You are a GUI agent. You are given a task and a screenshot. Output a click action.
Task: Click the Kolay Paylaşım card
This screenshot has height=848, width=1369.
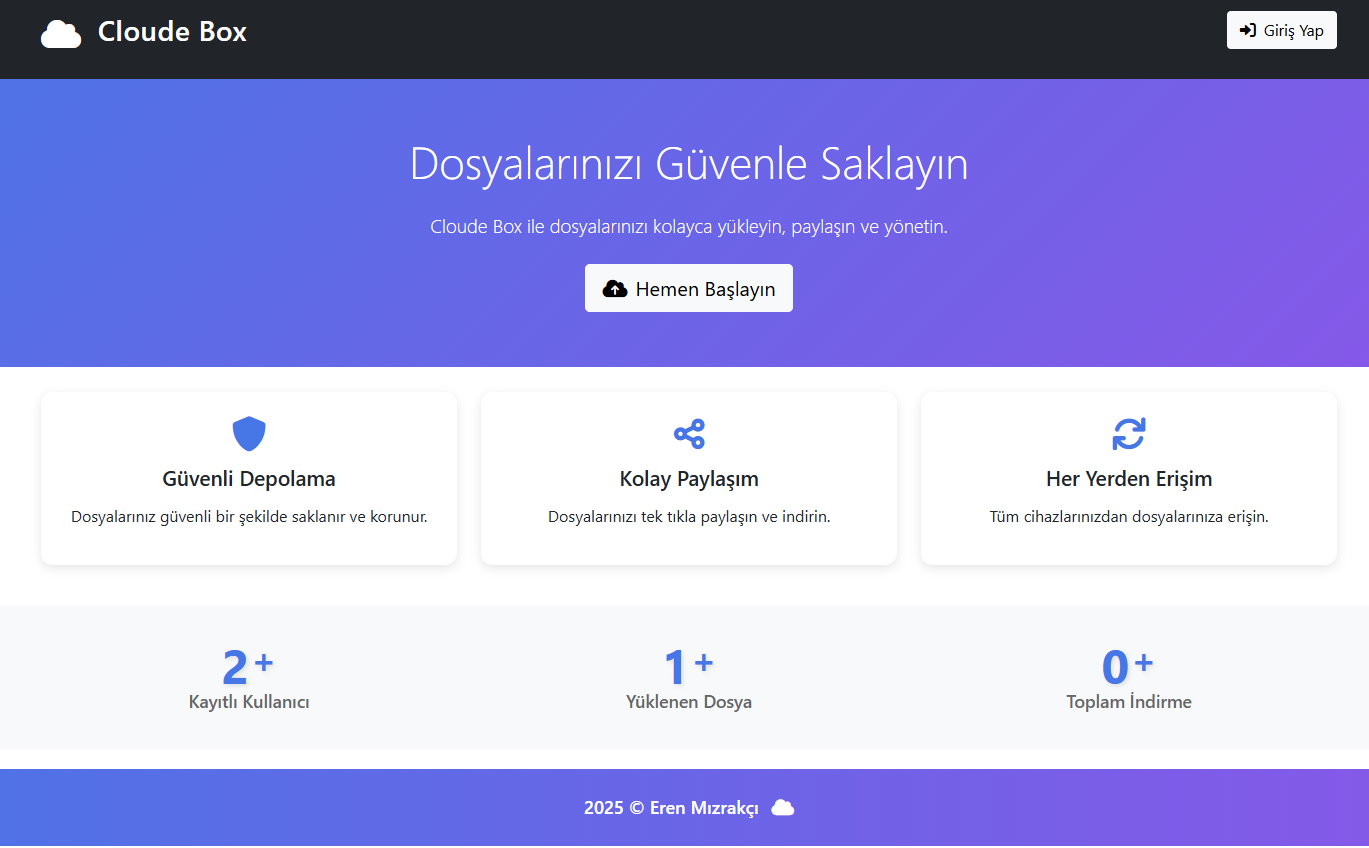[688, 478]
